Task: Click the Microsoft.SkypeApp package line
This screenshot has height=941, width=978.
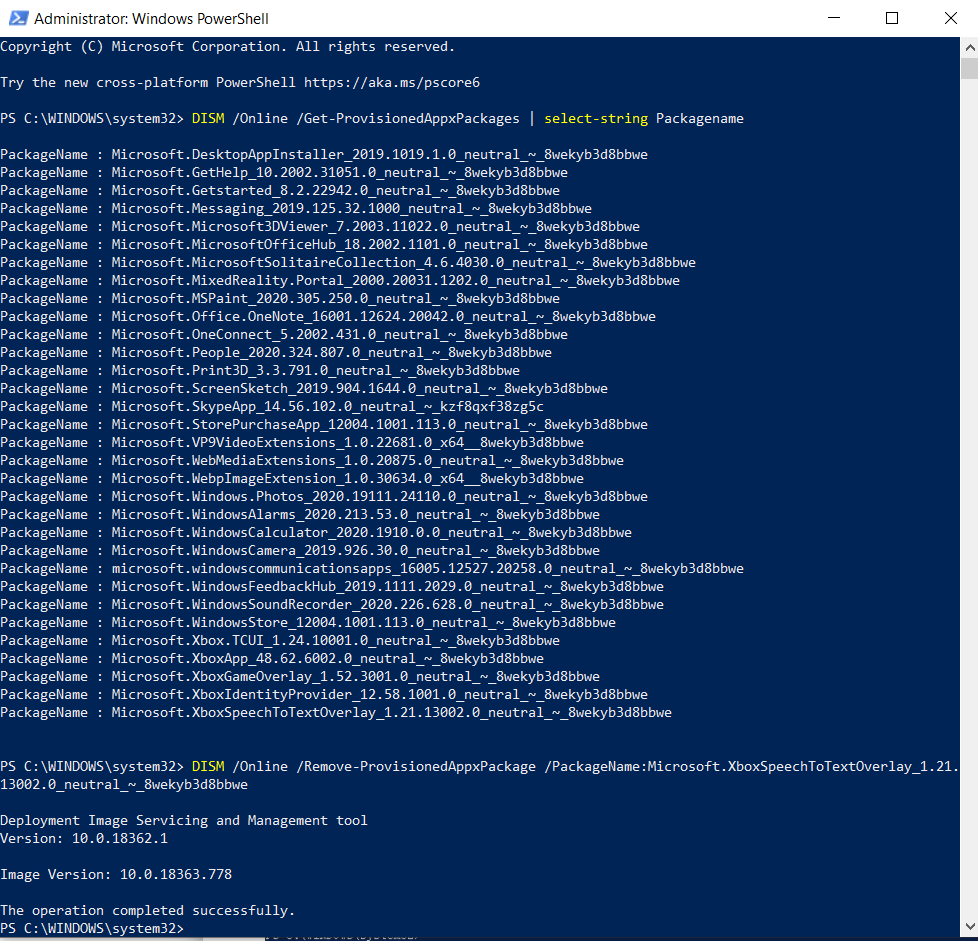Action: click(272, 406)
